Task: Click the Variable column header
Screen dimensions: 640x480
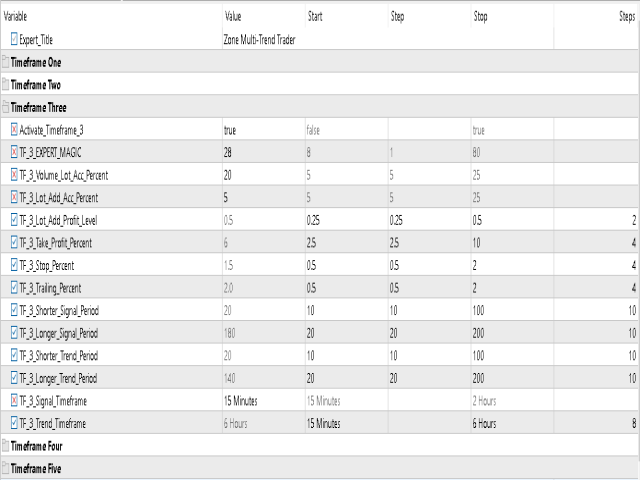Action: [x=15, y=16]
